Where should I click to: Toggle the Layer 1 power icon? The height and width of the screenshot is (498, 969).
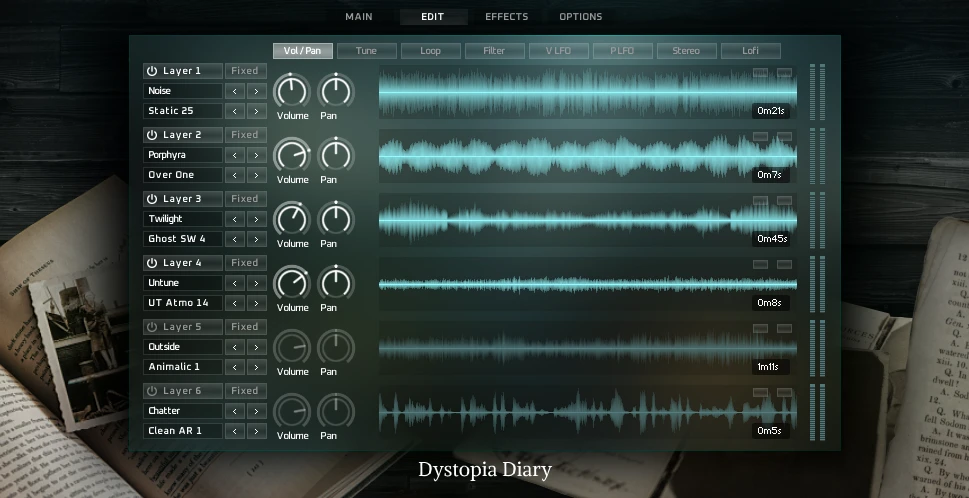coord(152,71)
